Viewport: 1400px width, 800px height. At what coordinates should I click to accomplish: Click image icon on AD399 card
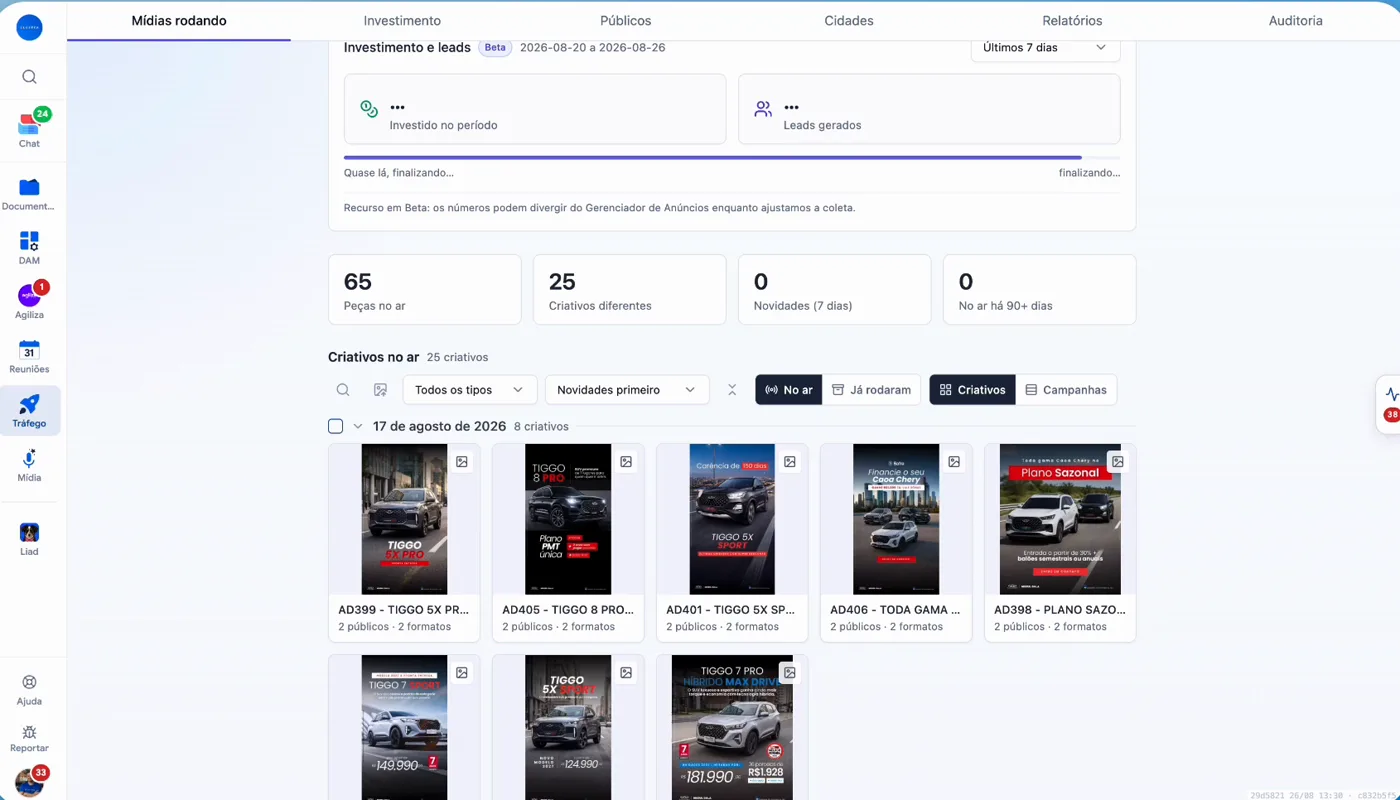pos(462,462)
